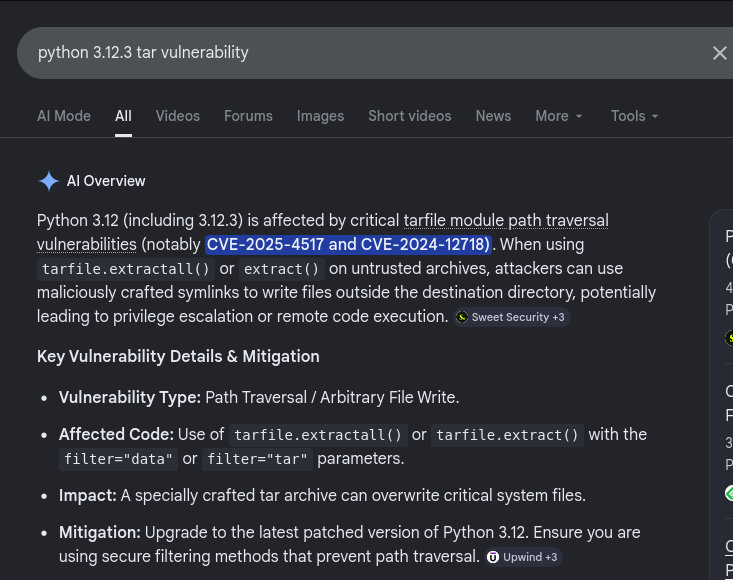
Task: Click tarfile.extractall() code in first paragraph
Action: 126,269
